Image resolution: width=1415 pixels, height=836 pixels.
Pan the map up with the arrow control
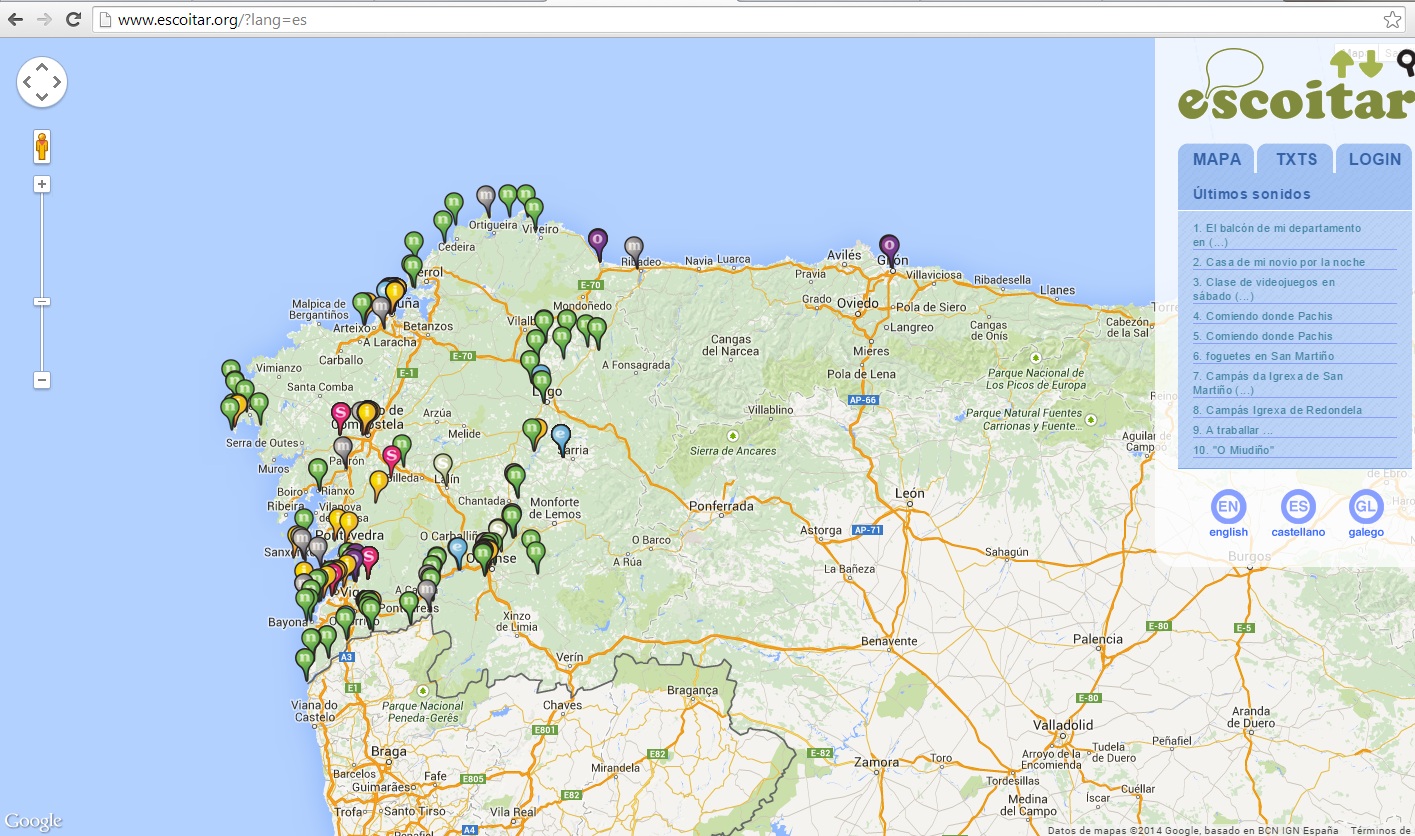pyautogui.click(x=42, y=67)
